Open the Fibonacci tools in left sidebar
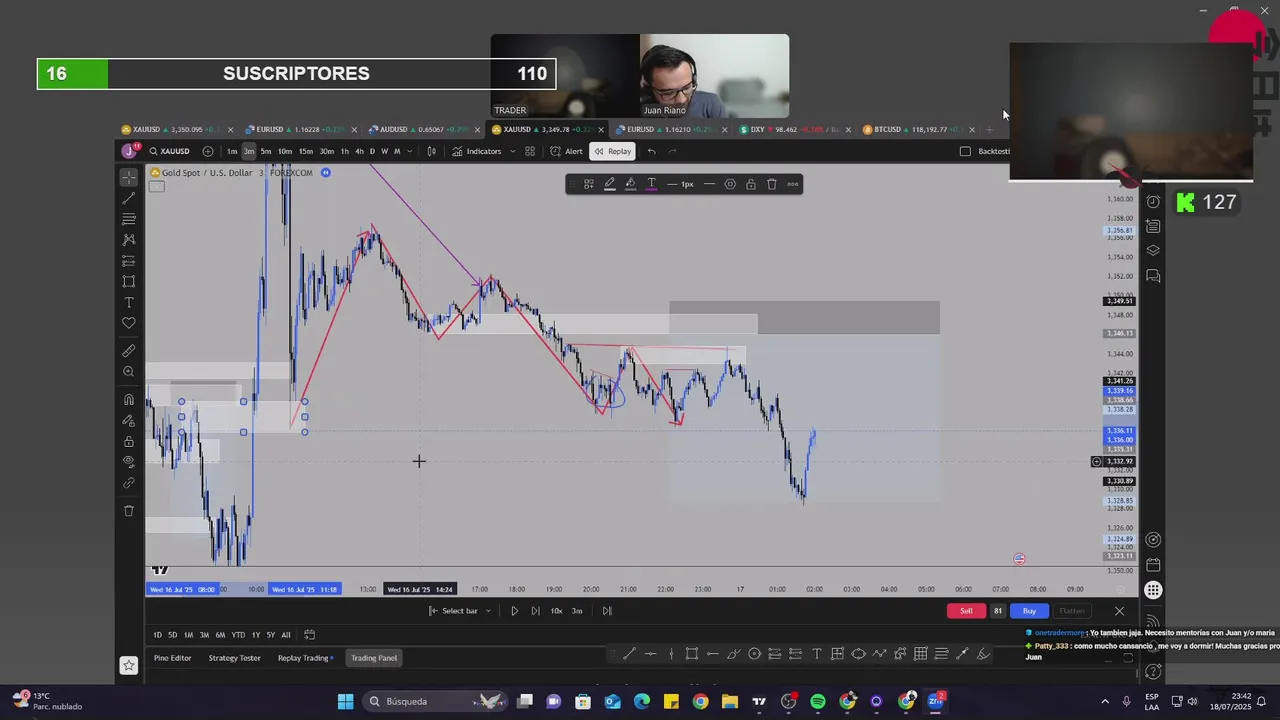Screen dimensions: 1280x720 [129, 219]
